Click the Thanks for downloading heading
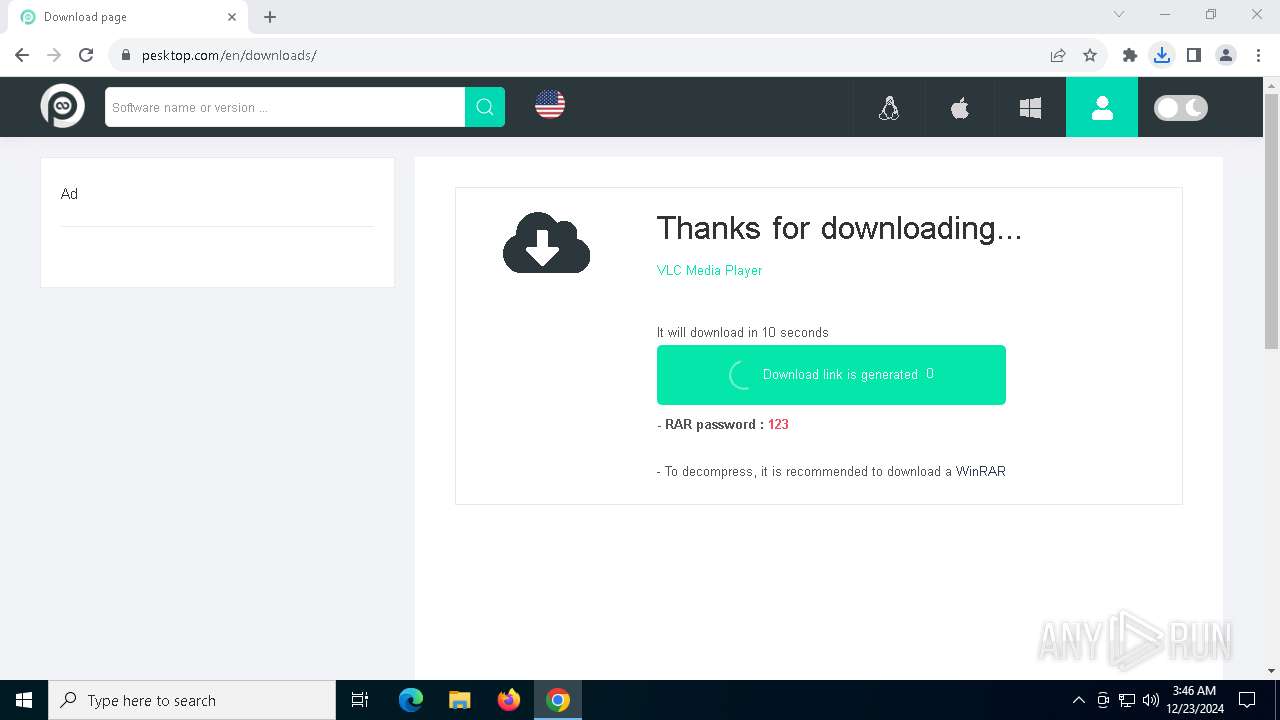The width and height of the screenshot is (1280, 720). point(839,228)
